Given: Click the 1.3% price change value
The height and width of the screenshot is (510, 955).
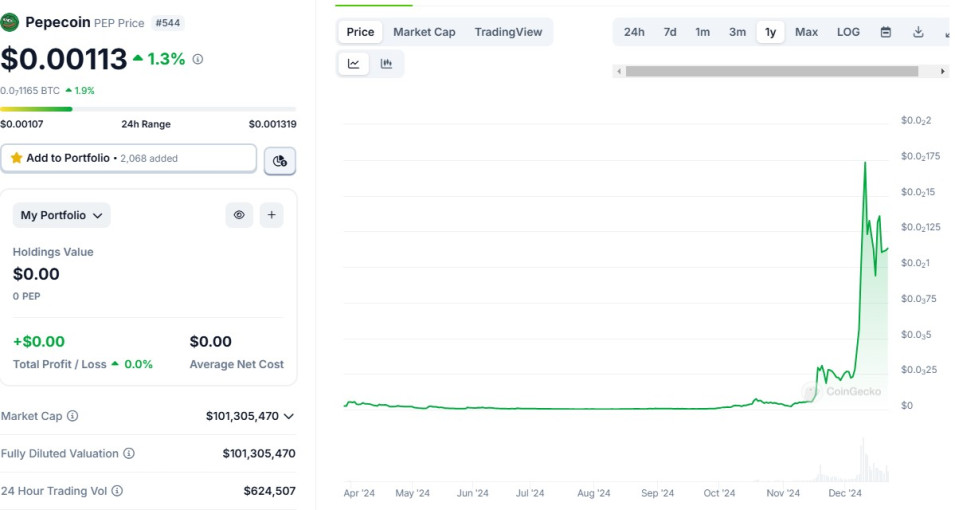Looking at the screenshot, I should [166, 59].
